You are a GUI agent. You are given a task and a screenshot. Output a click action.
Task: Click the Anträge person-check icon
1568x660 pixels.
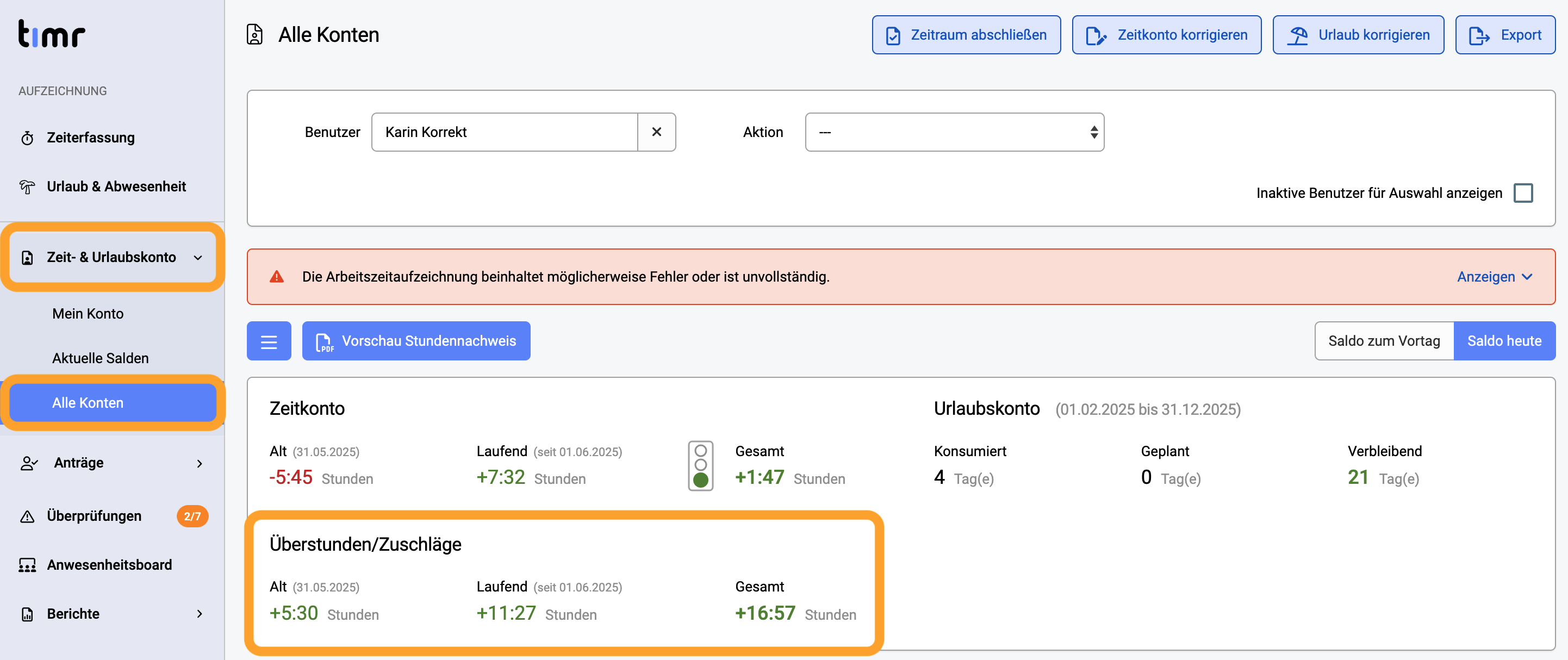29,463
